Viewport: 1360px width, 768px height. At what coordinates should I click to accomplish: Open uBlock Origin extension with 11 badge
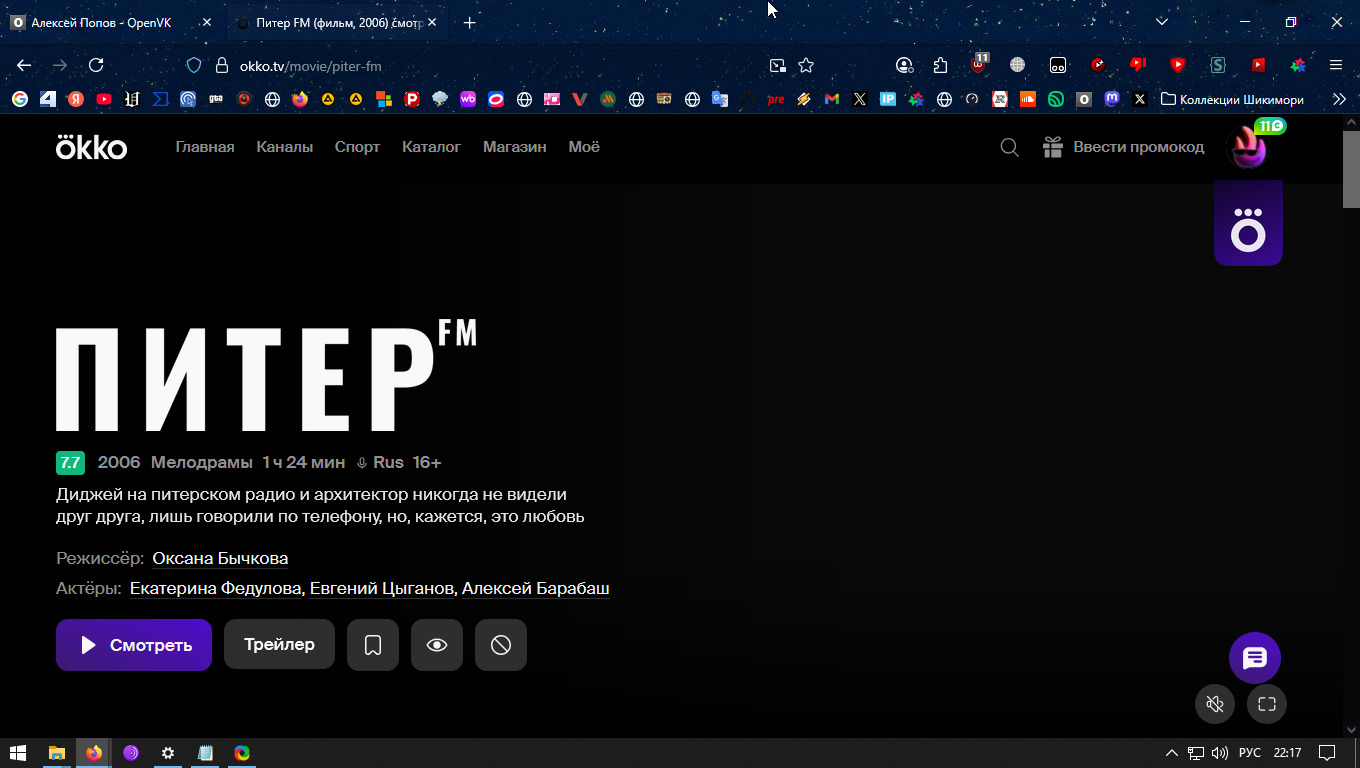point(979,64)
